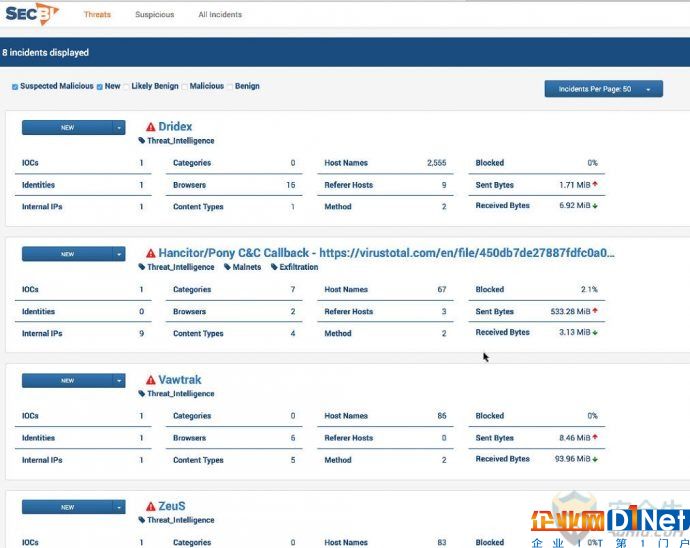Switch to the Threats tab
690x548 pixels.
point(97,15)
